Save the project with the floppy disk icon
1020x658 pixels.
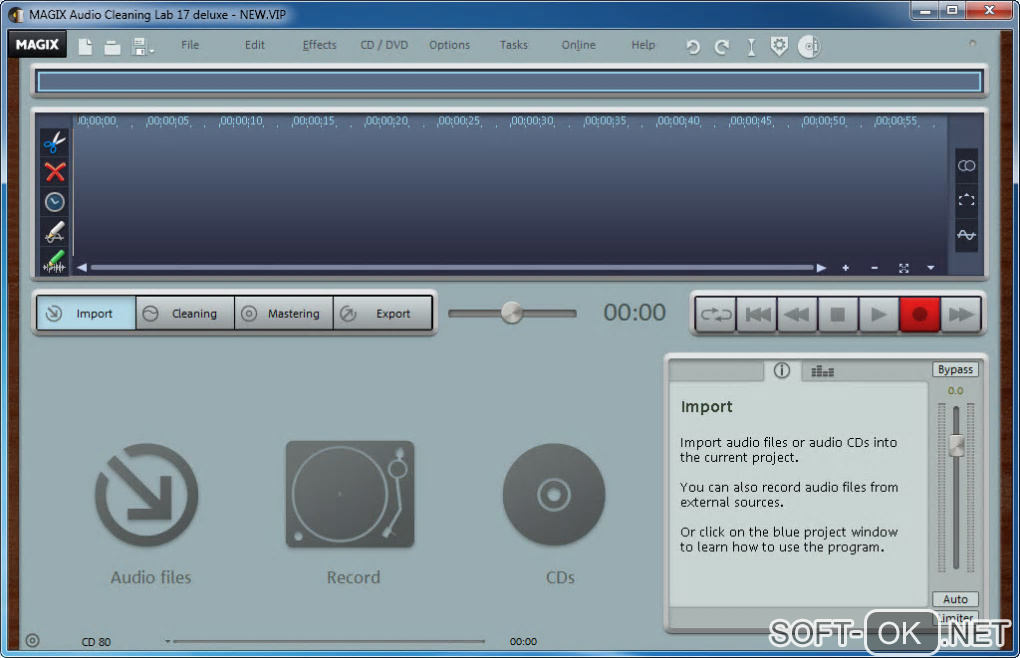click(x=139, y=46)
